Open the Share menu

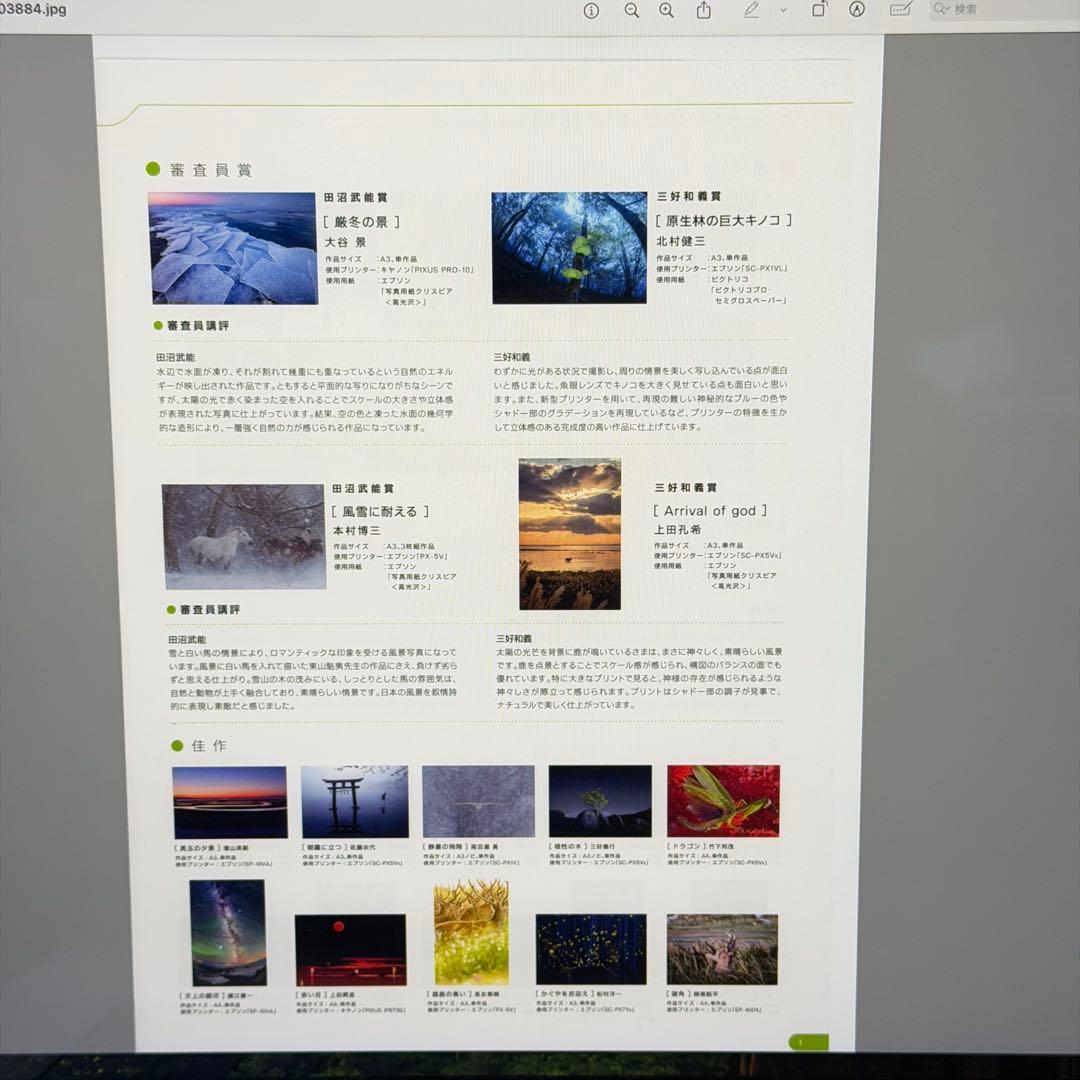(704, 10)
